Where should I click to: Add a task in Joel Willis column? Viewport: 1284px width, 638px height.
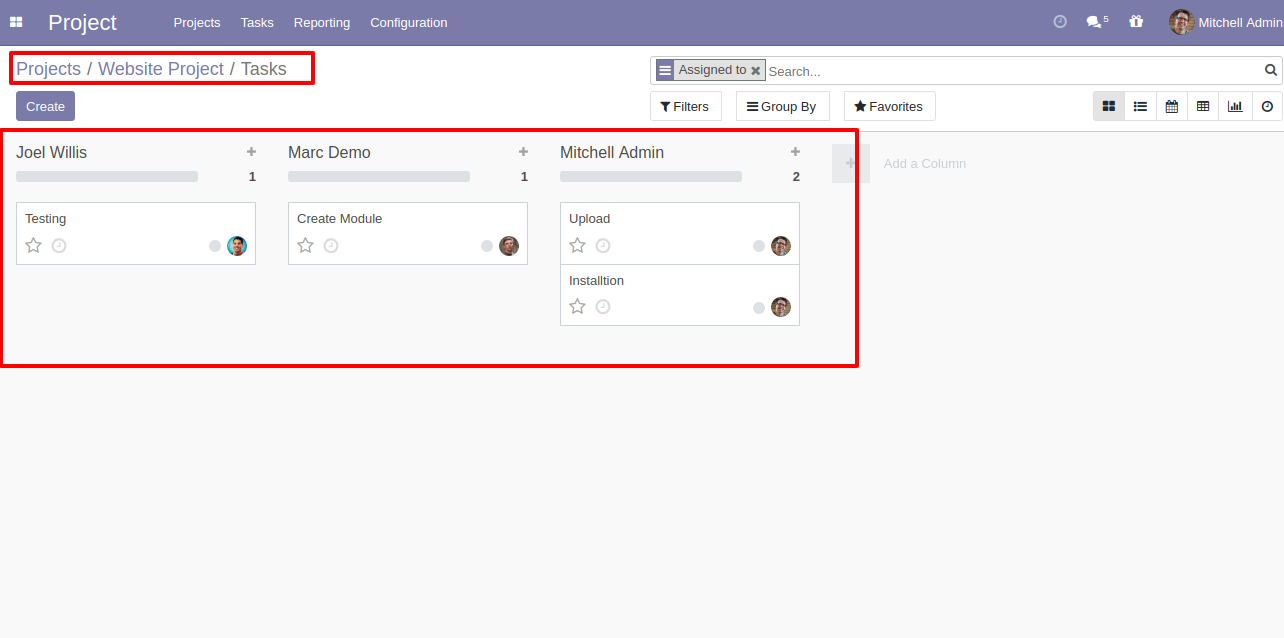pos(251,152)
